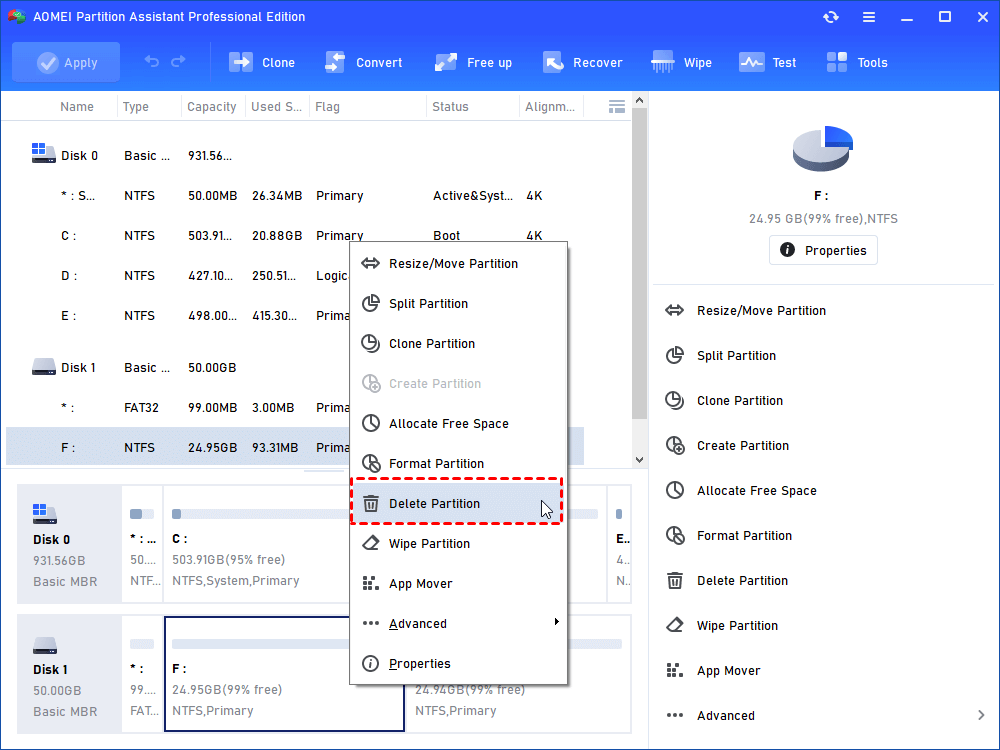Click the Resize/Move arrows icon in right panel
Viewport: 1000px width, 750px height.
(674, 311)
